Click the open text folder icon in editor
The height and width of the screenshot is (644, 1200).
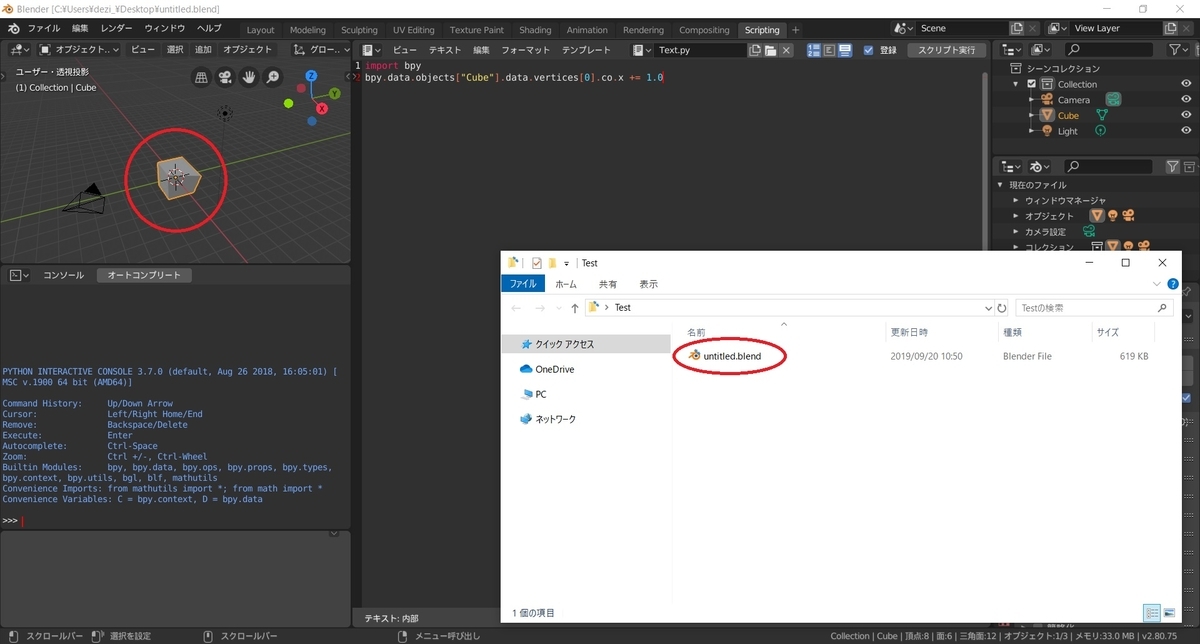pyautogui.click(x=770, y=50)
